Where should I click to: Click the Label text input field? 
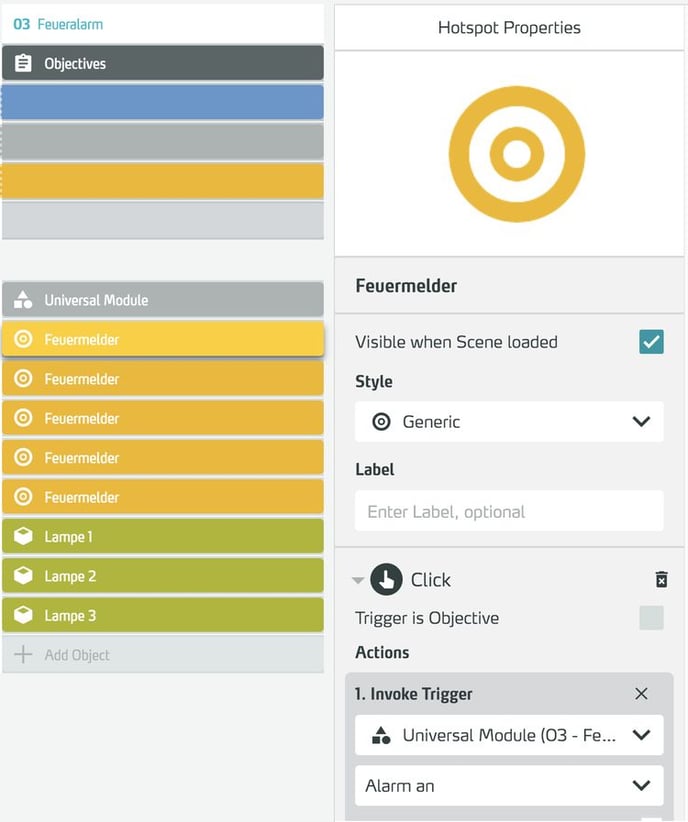[x=509, y=511]
